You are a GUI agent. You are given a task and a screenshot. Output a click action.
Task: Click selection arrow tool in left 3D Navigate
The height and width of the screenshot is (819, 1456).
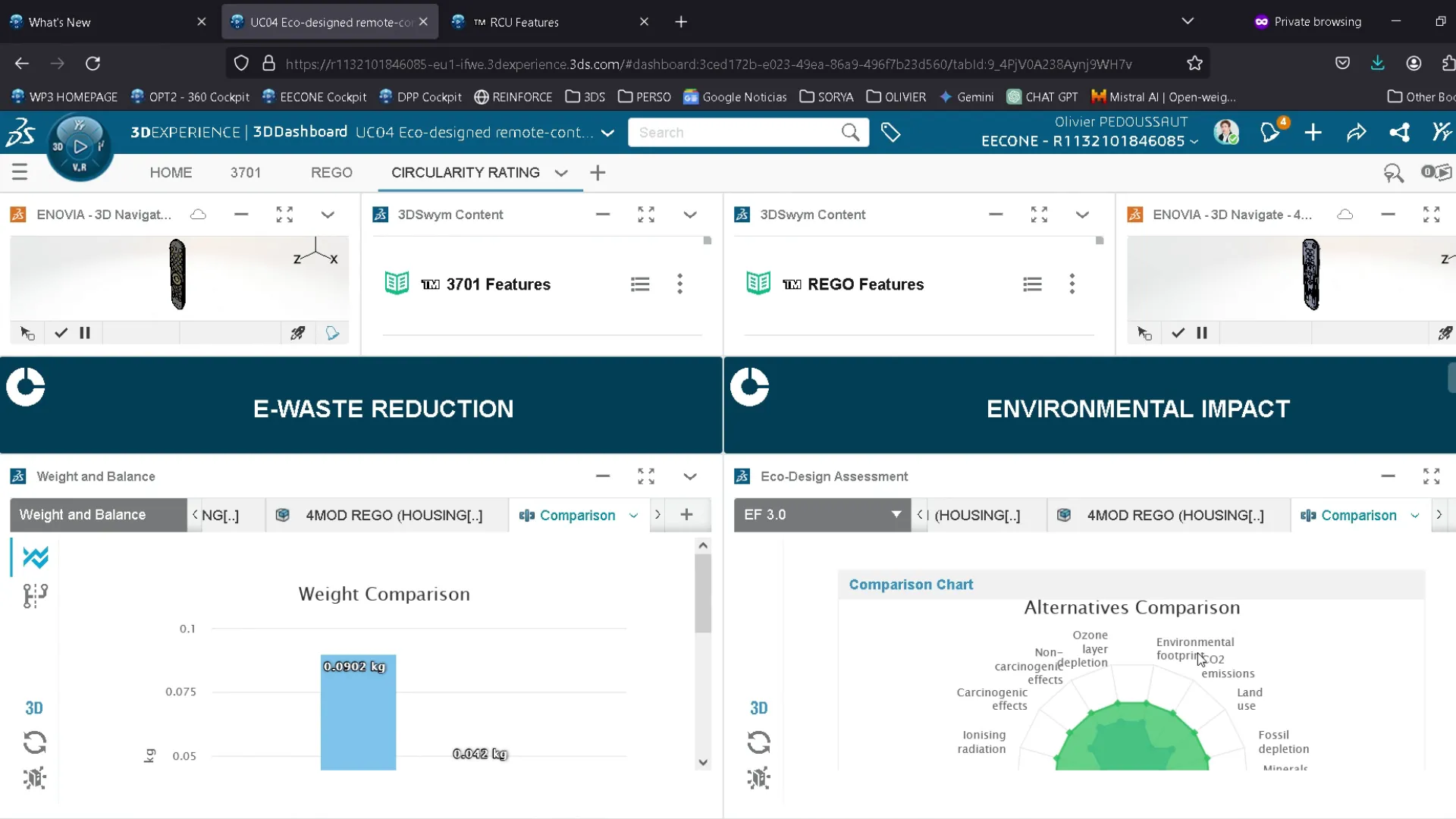tap(27, 333)
